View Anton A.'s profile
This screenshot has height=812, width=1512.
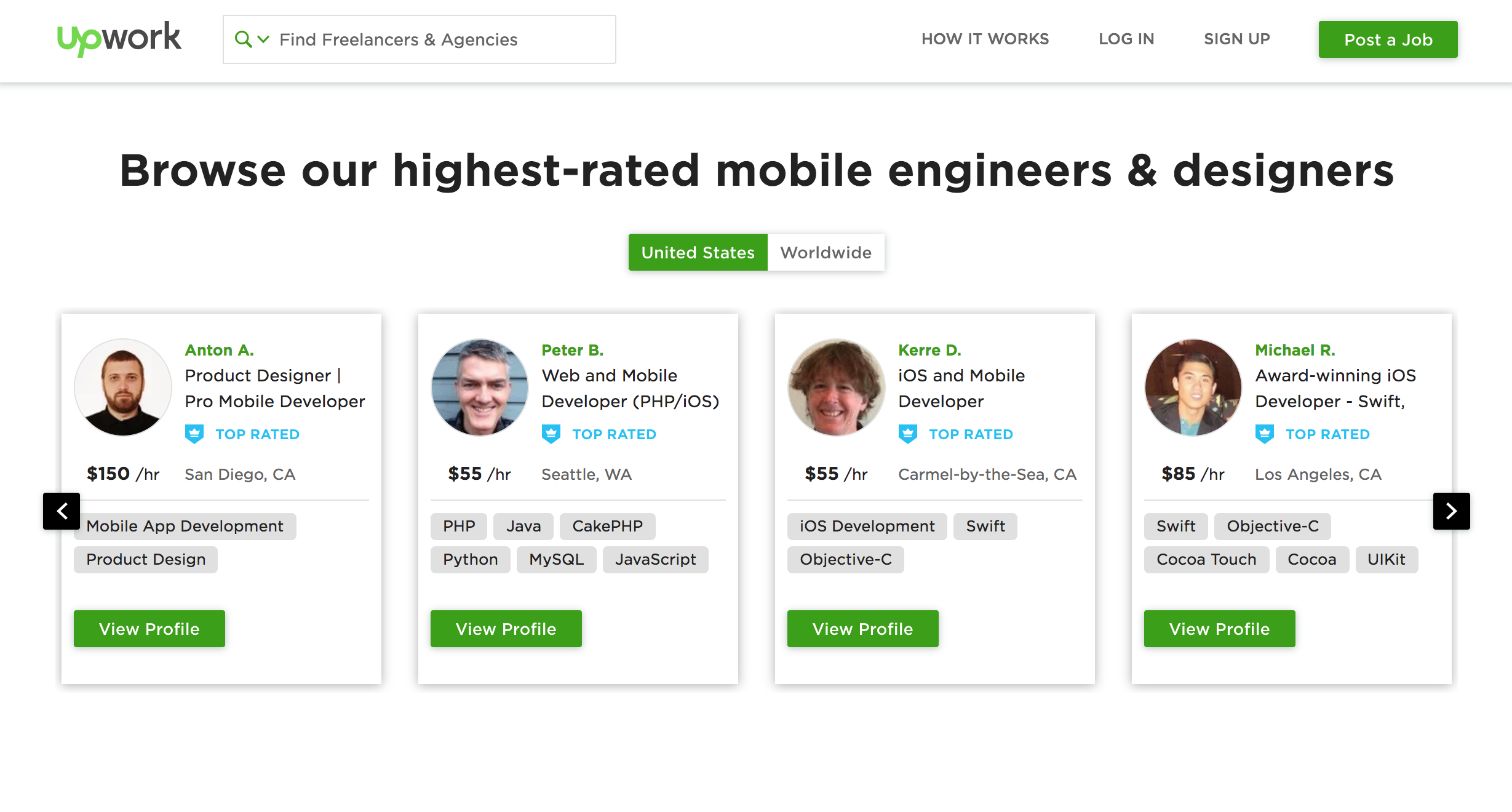[x=149, y=629]
